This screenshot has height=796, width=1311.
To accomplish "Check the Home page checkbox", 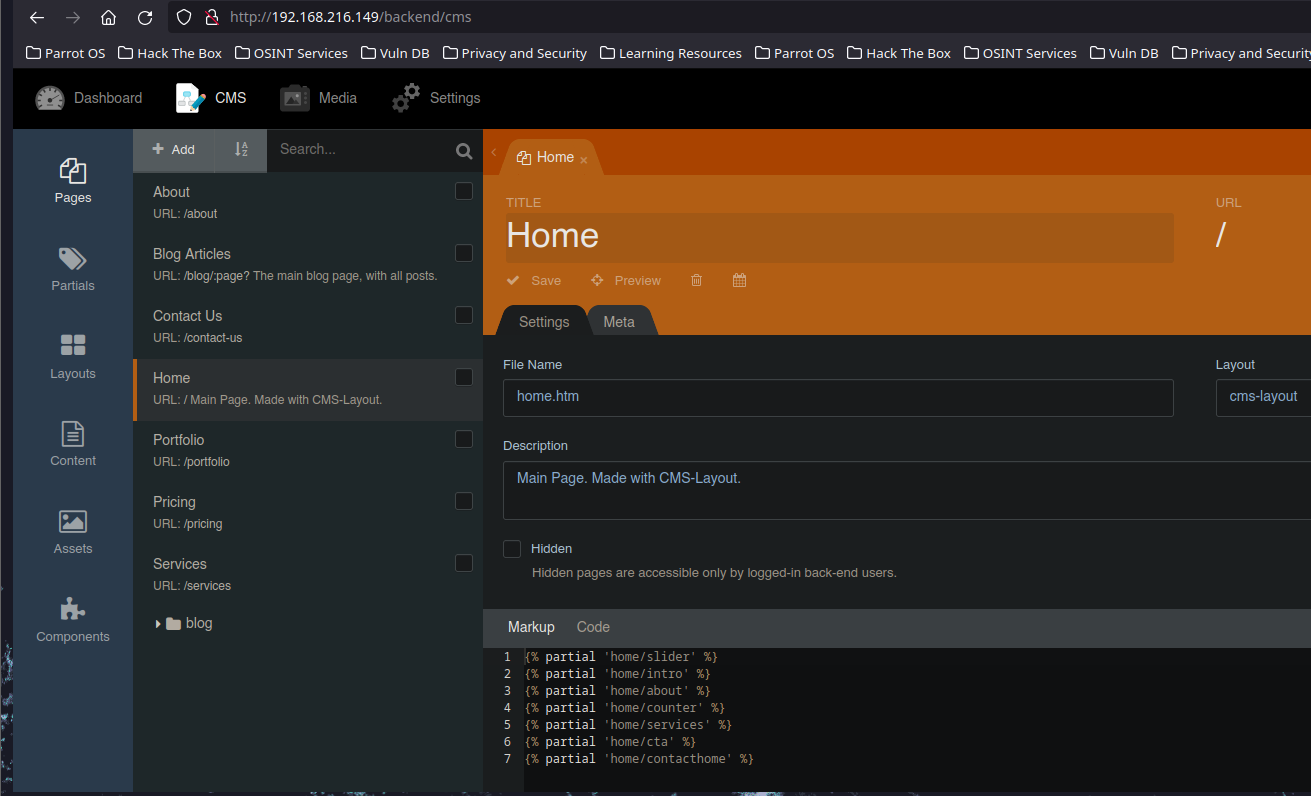I will coord(464,377).
